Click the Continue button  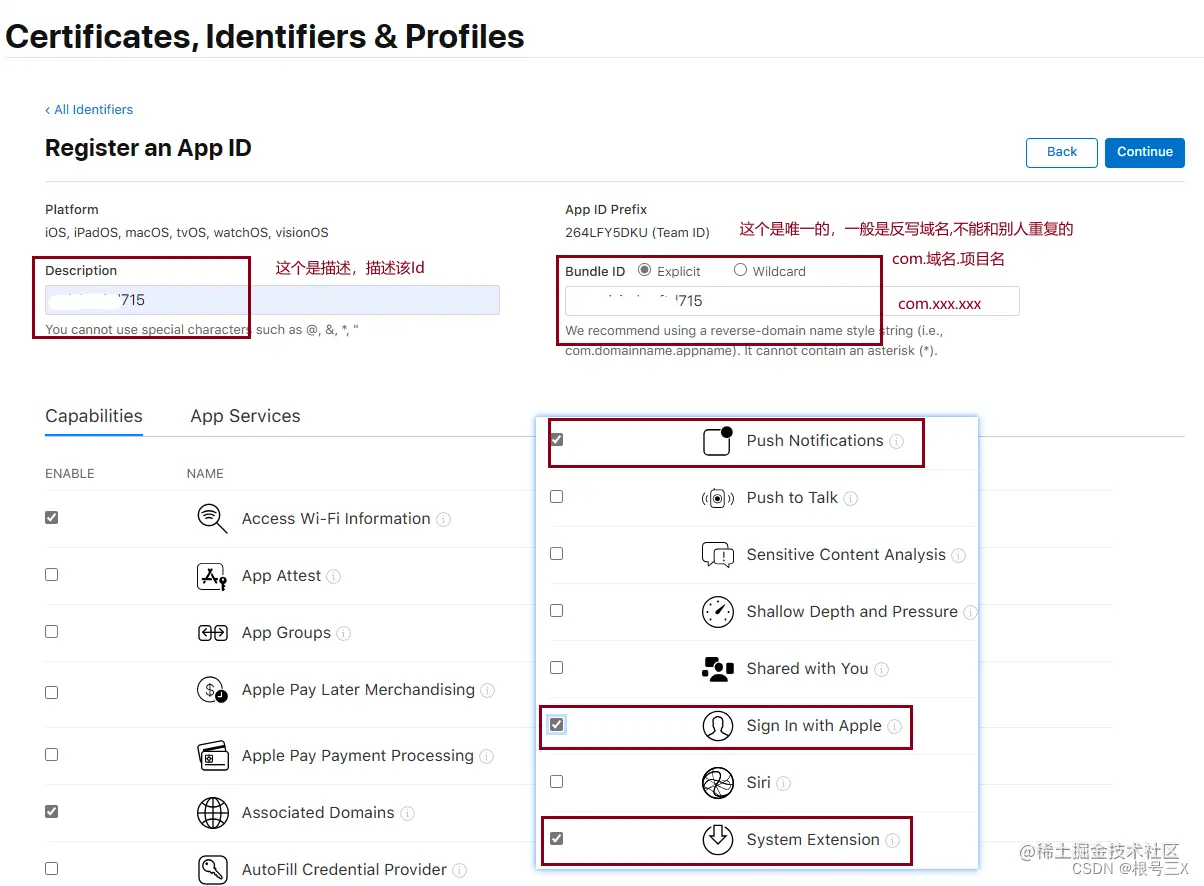pos(1144,152)
